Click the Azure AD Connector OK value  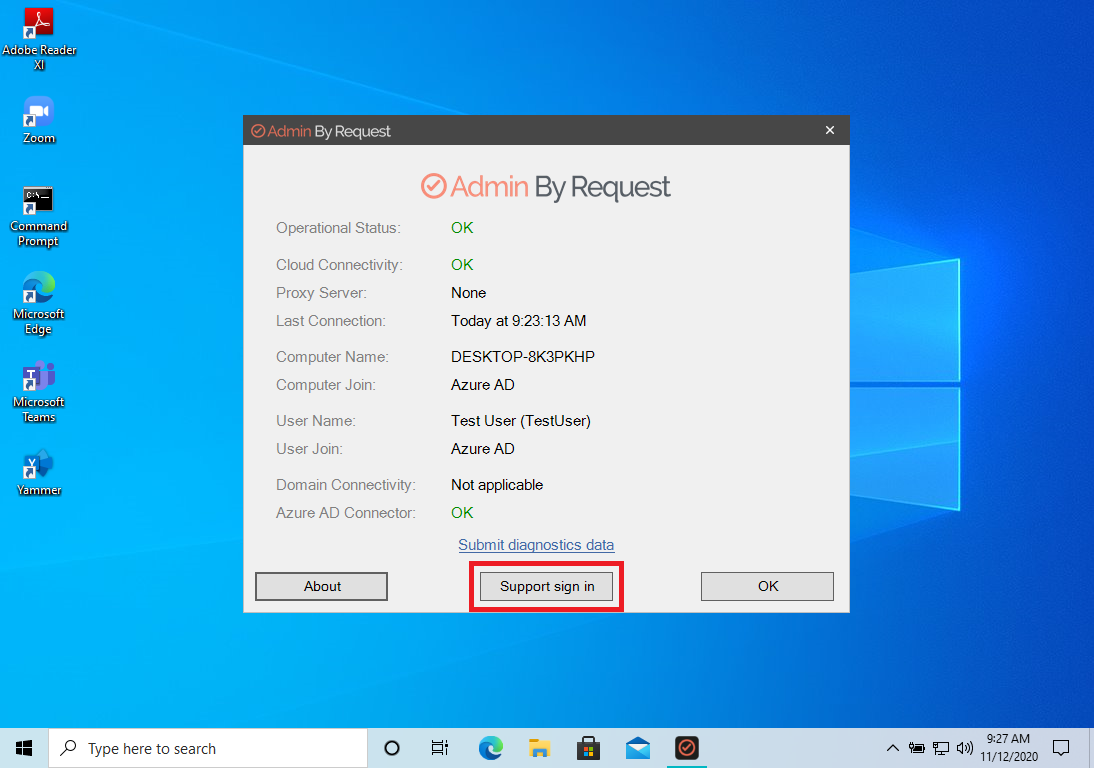(462, 513)
